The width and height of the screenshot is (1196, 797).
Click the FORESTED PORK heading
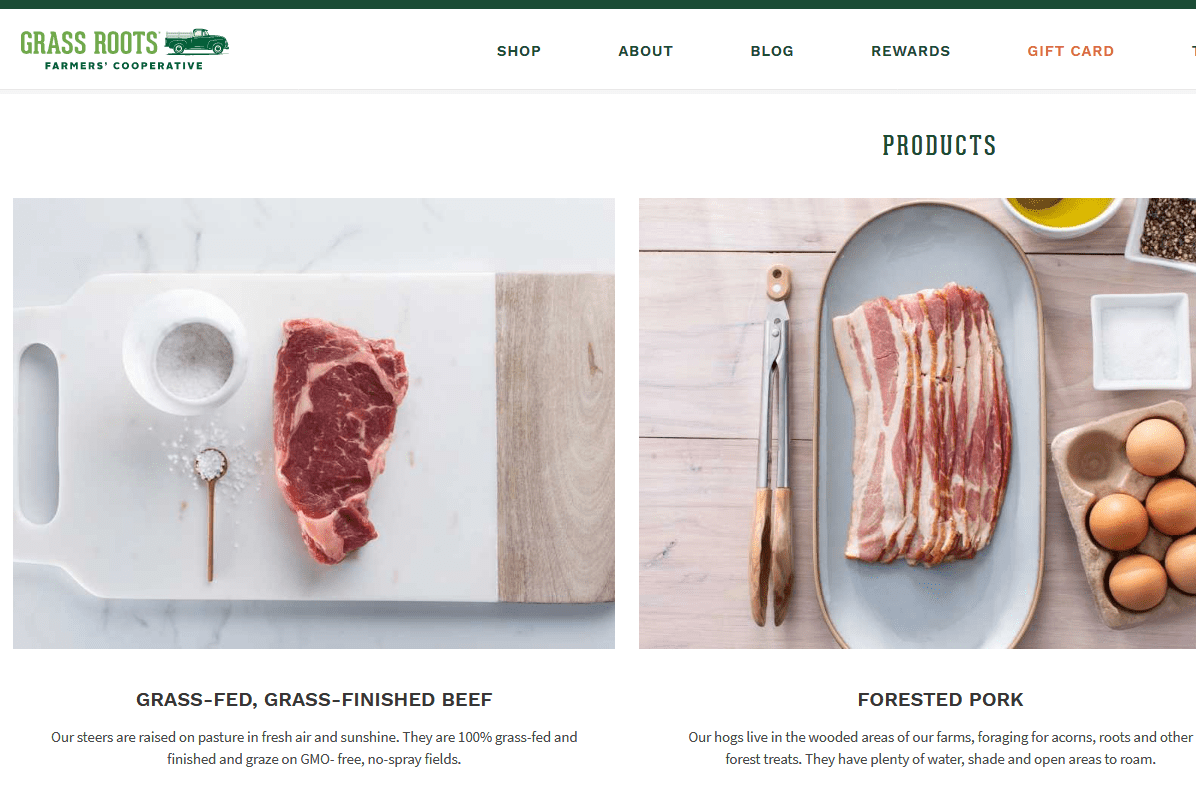[x=939, y=700]
